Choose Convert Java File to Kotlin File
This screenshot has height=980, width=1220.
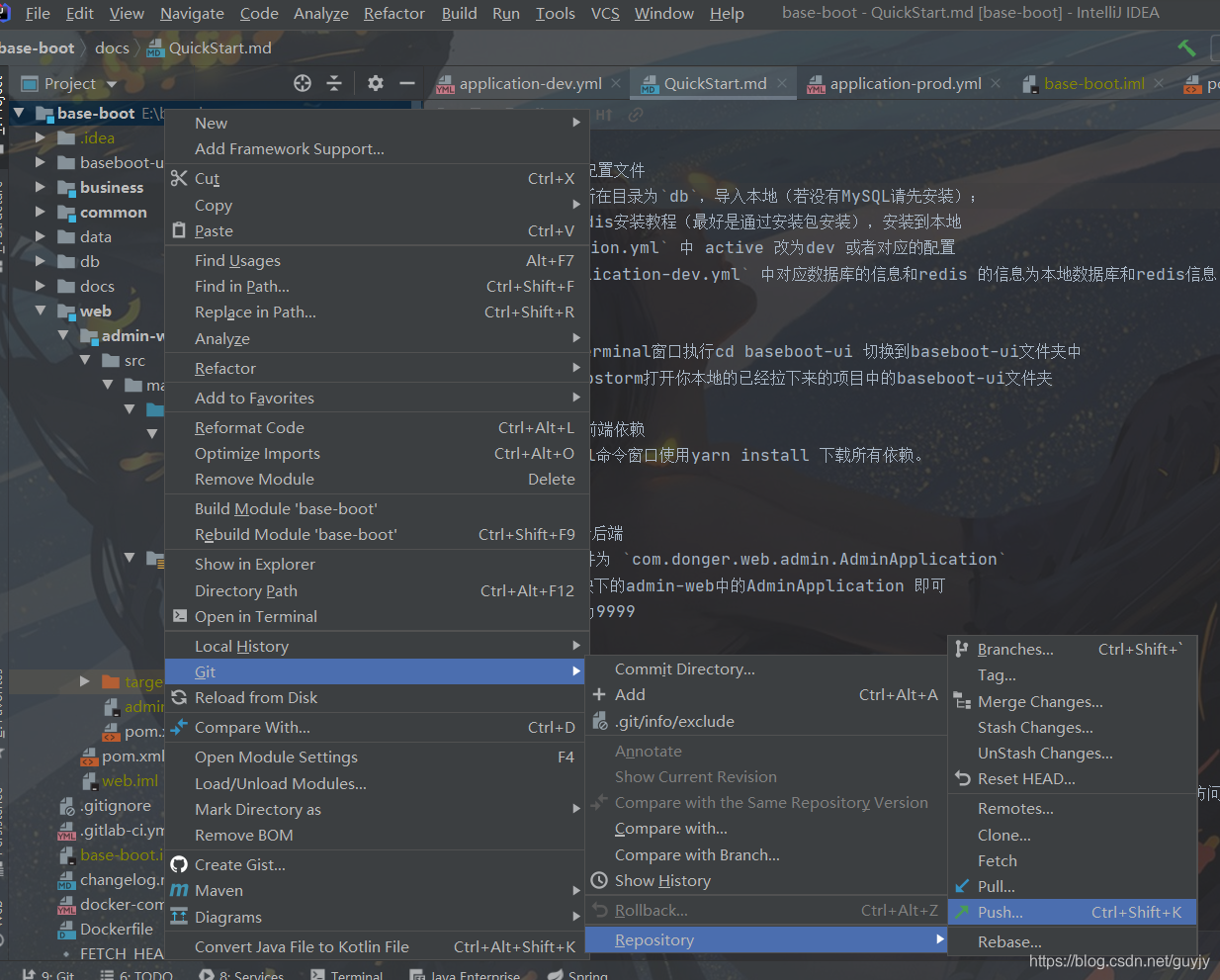point(377,946)
